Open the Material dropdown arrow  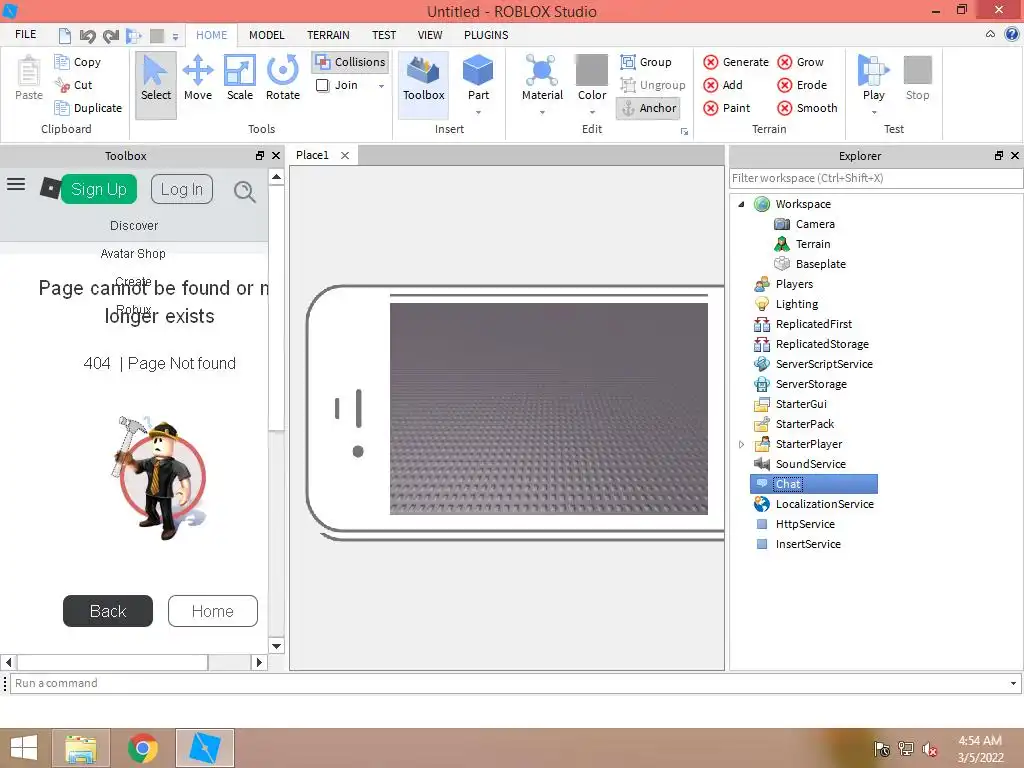point(542,112)
